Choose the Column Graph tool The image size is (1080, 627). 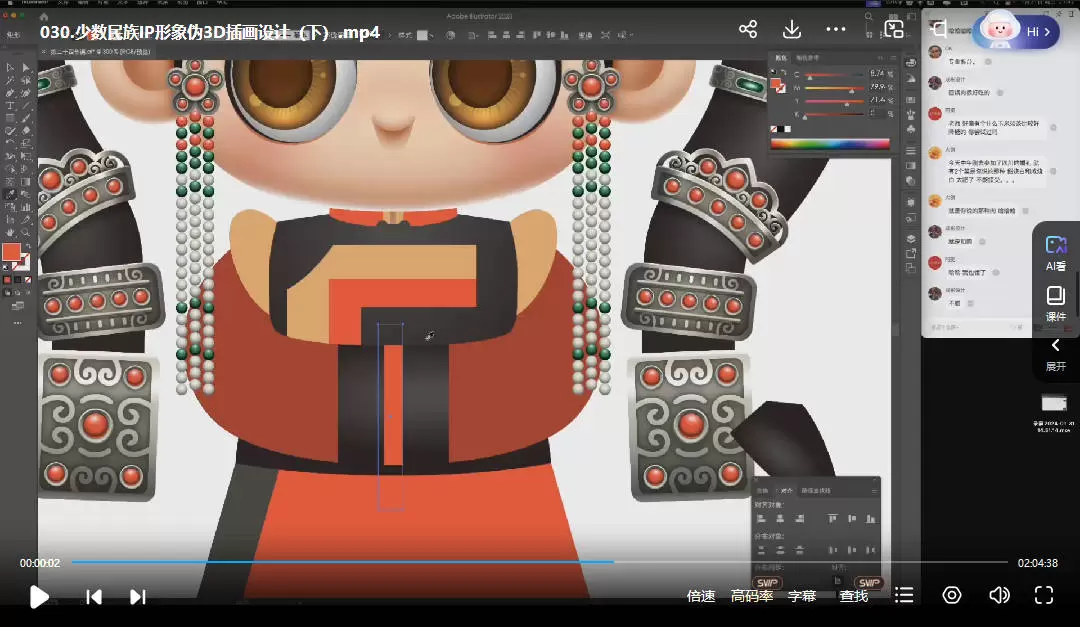coord(26,207)
